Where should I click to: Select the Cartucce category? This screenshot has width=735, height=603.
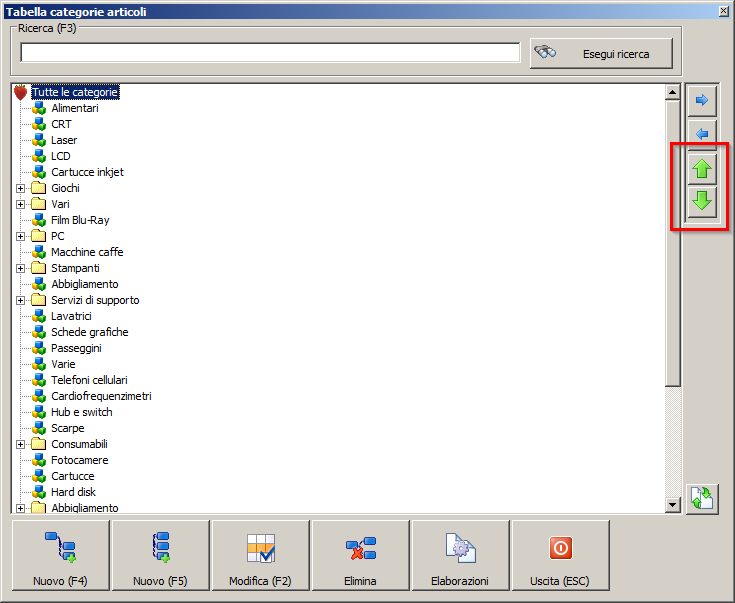[x=73, y=476]
